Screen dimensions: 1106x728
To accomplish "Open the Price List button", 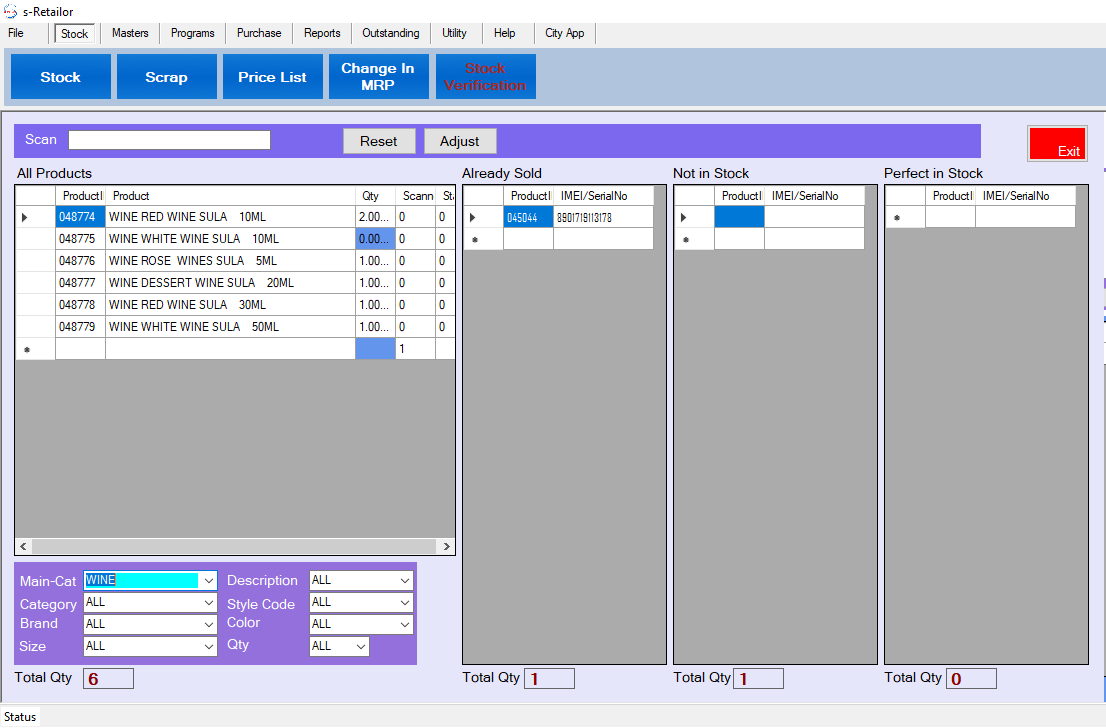I will (272, 77).
